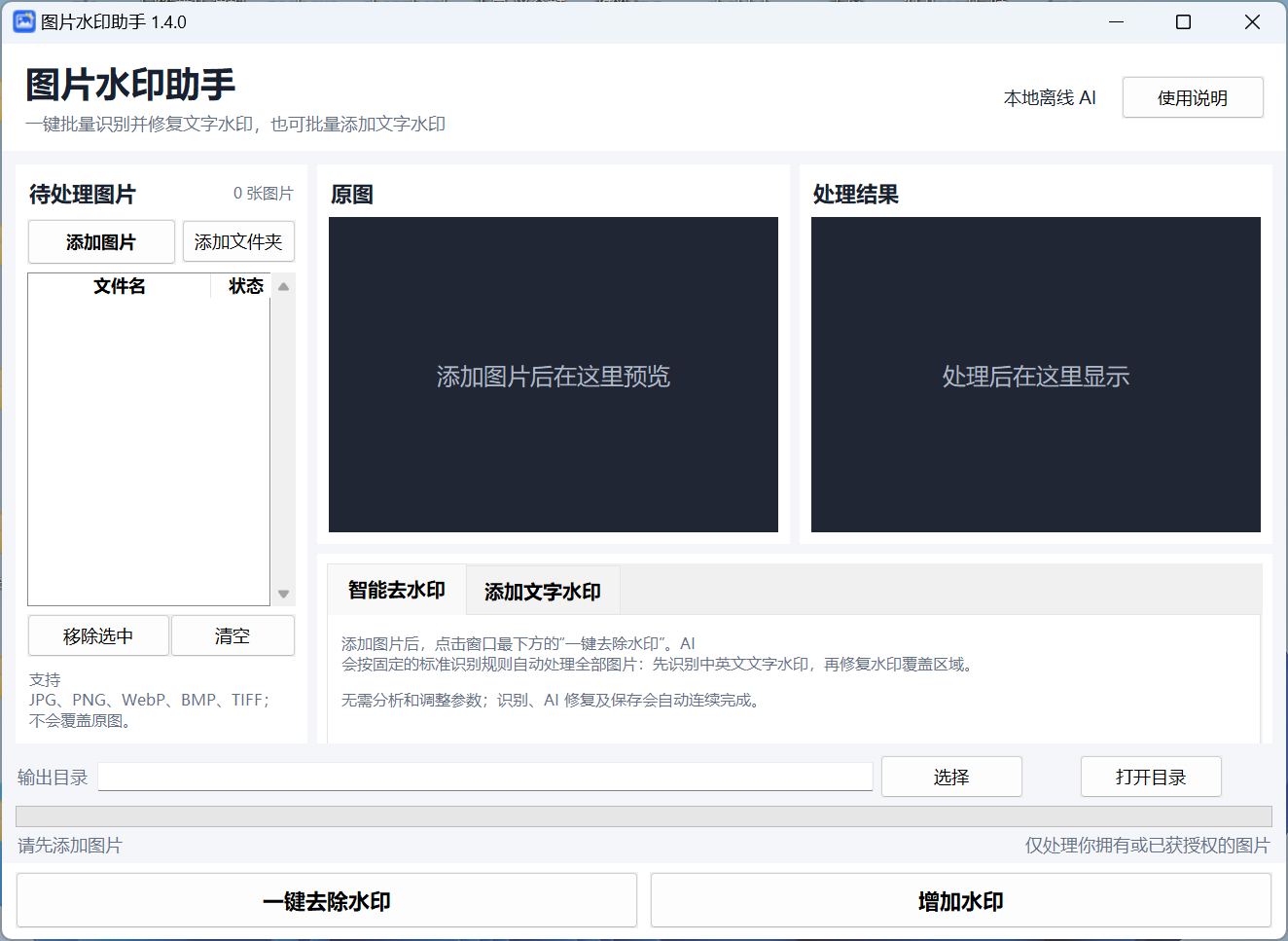Click the 一键去除水印 button
Viewport: 1288px width, 941px height.
point(327,900)
